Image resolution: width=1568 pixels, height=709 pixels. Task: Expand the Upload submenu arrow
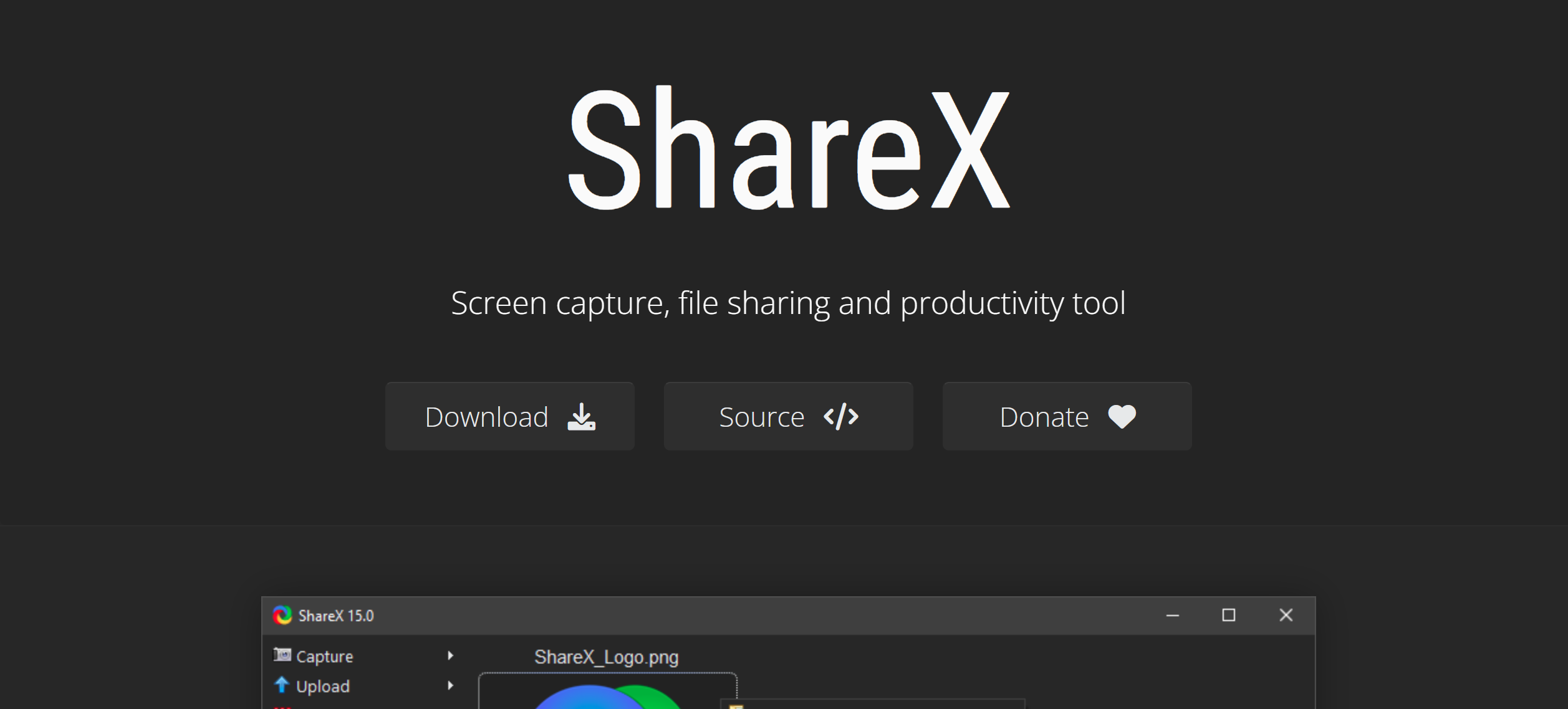(450, 685)
